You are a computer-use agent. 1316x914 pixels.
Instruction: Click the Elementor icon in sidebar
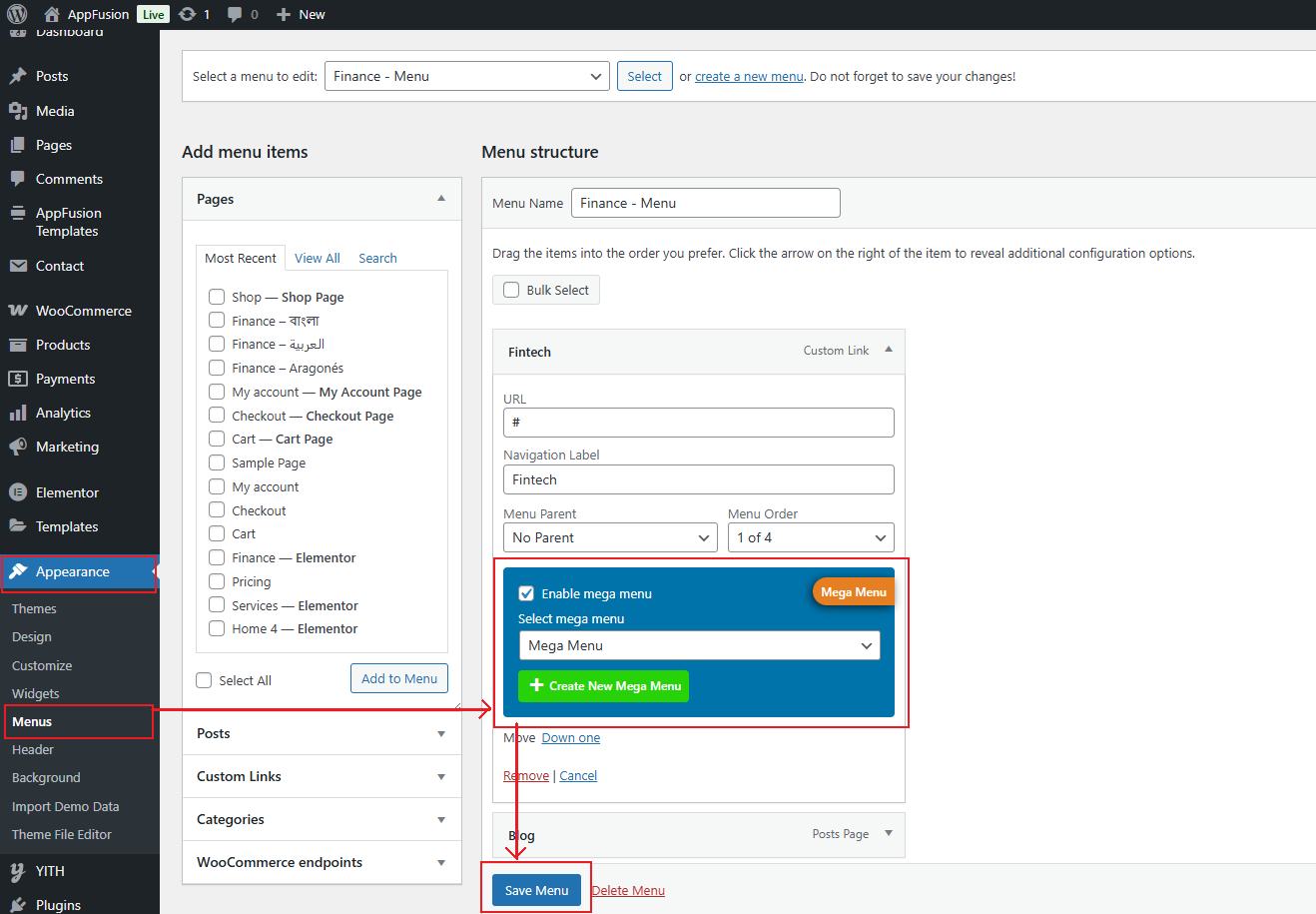click(x=18, y=492)
